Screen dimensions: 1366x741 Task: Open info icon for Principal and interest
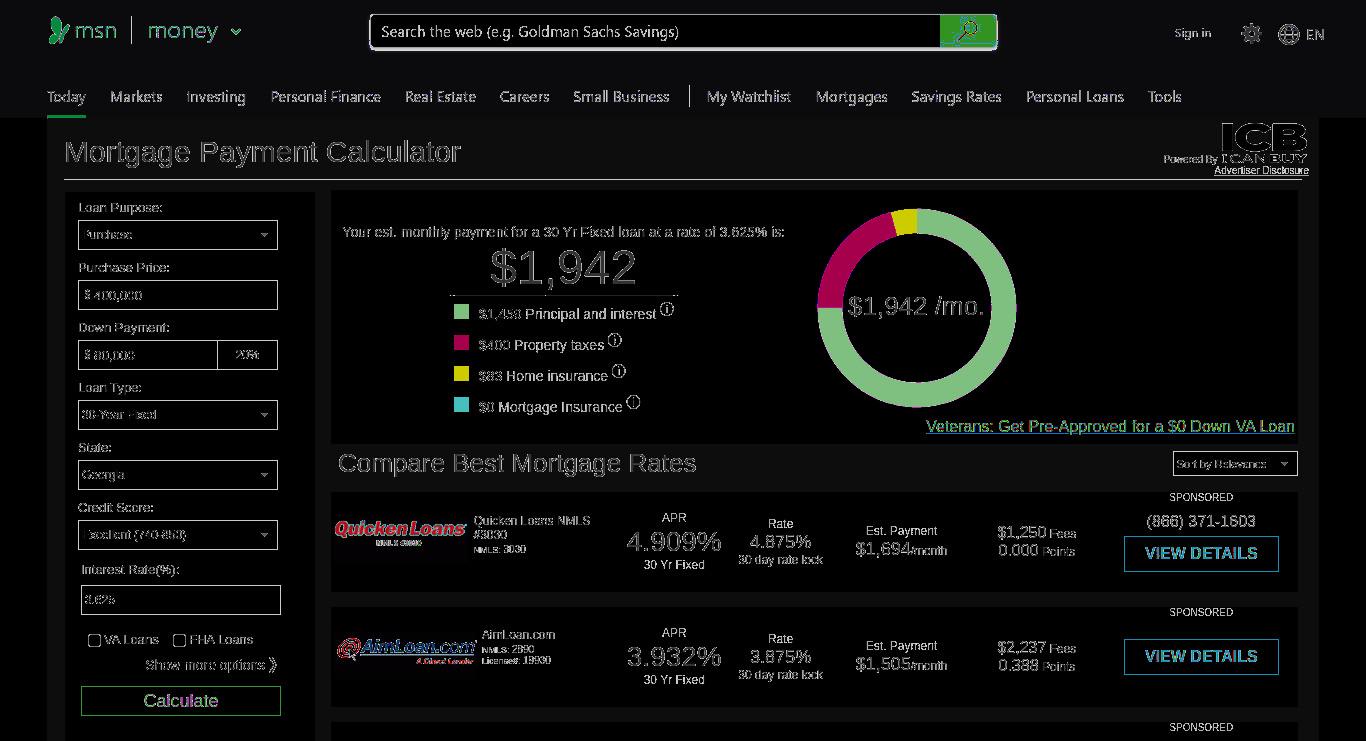click(x=667, y=310)
